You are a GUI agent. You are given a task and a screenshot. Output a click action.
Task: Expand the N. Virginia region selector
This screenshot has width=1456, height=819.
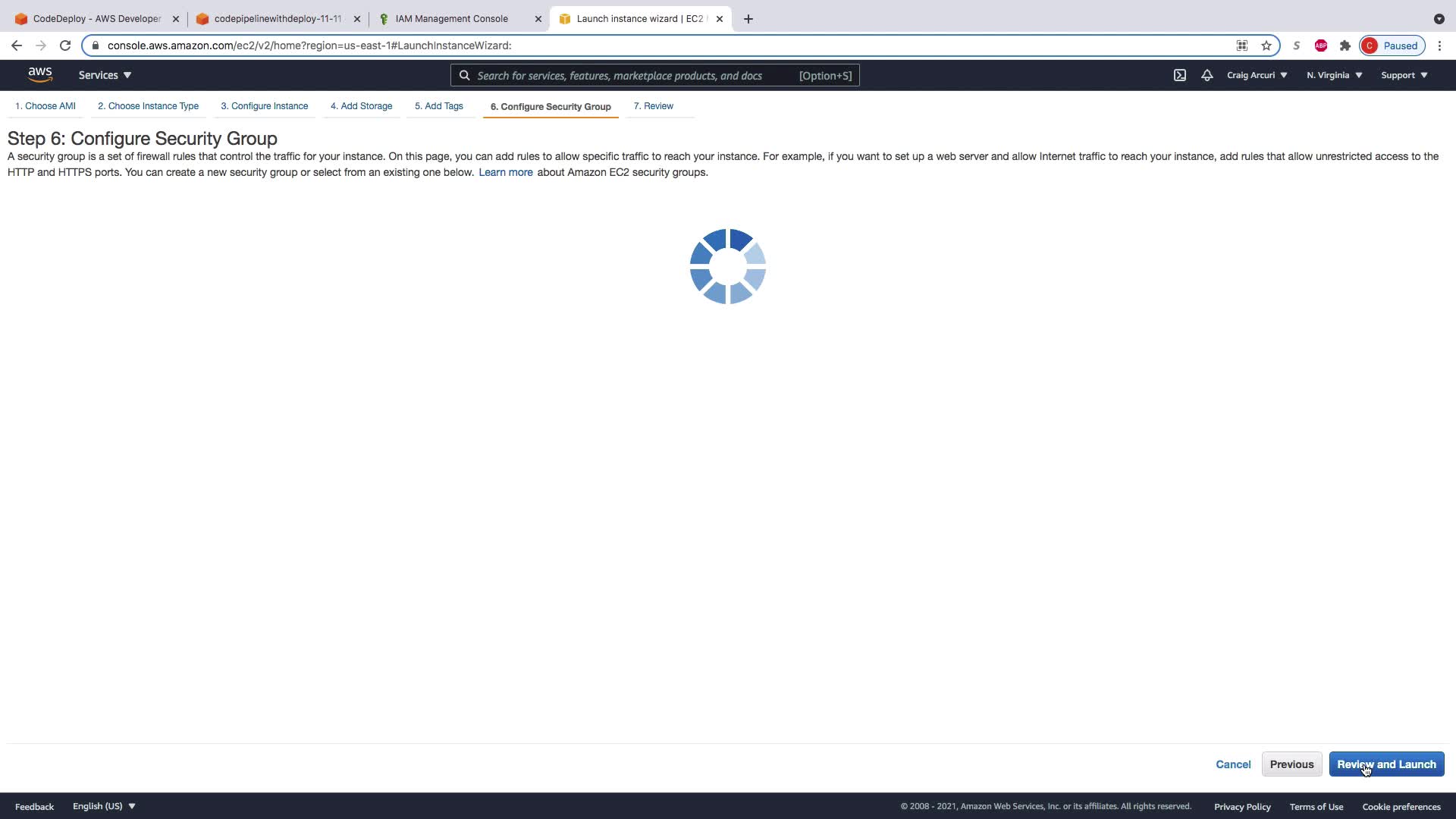point(1334,75)
